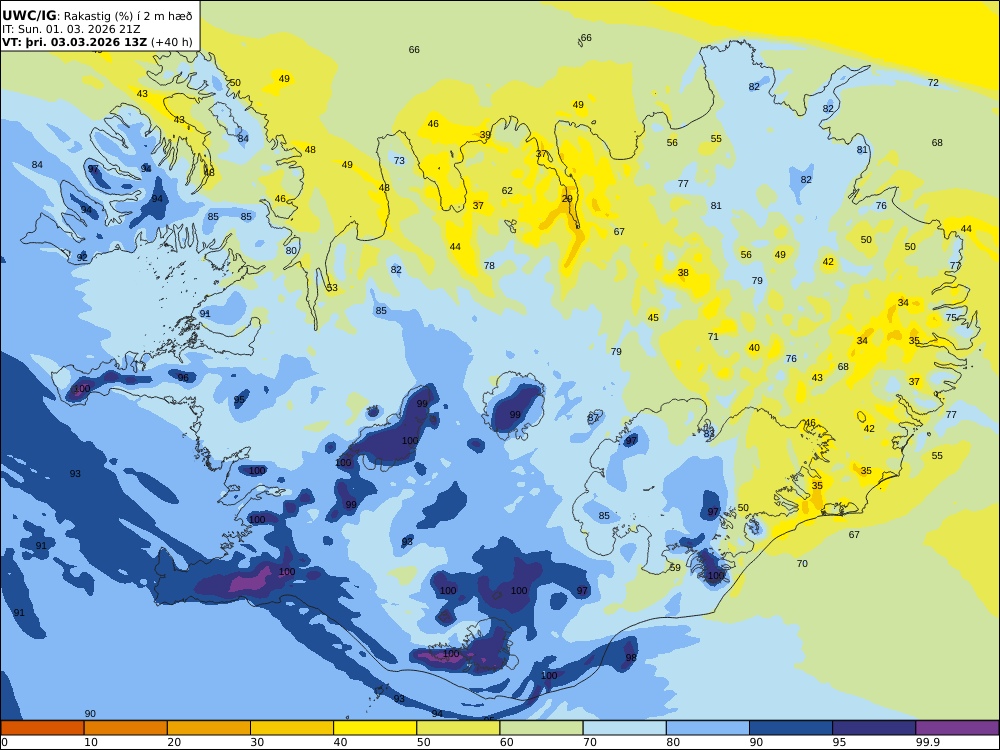This screenshot has width=1000, height=750.
Task: Click the humidity value '73' on the map
Action: pyautogui.click(x=399, y=161)
